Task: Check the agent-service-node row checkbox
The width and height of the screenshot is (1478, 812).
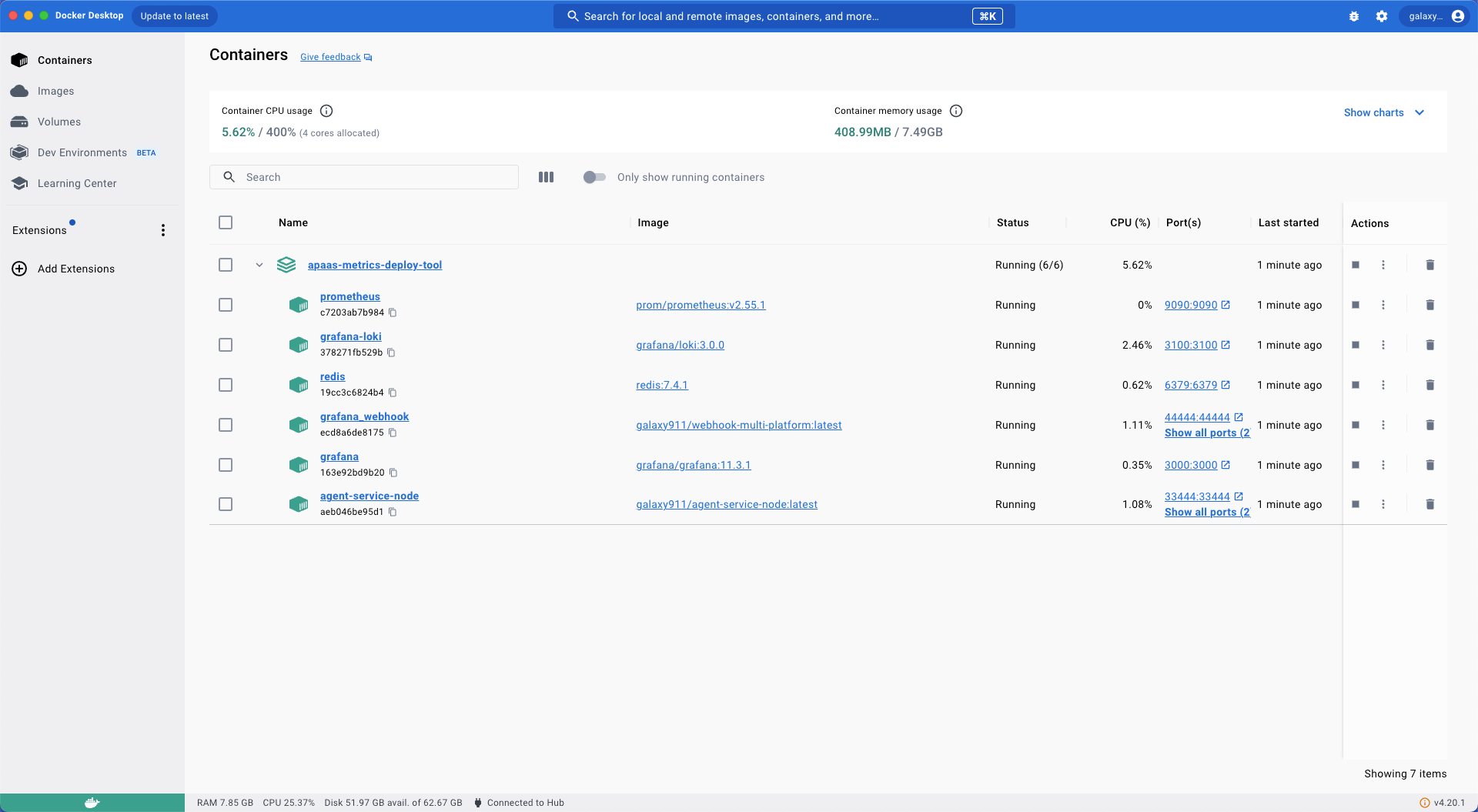Action: point(226,504)
